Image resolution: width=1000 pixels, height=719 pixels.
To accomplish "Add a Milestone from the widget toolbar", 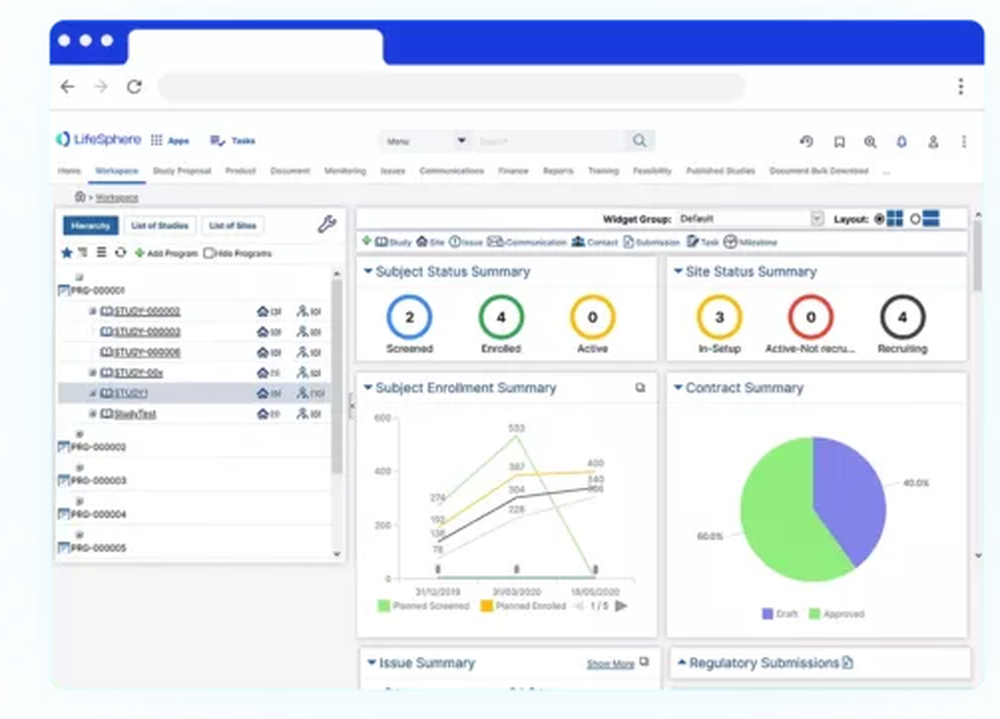I will 750,242.
